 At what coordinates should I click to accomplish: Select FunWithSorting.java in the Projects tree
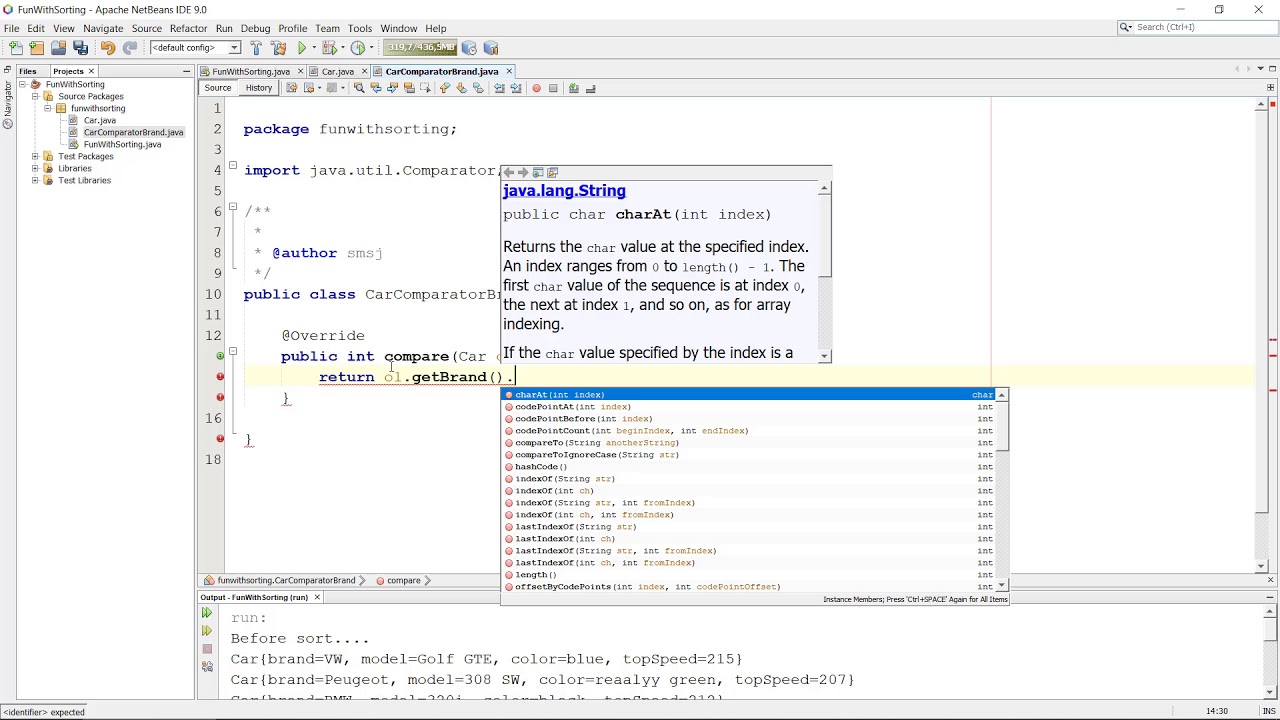pos(122,144)
